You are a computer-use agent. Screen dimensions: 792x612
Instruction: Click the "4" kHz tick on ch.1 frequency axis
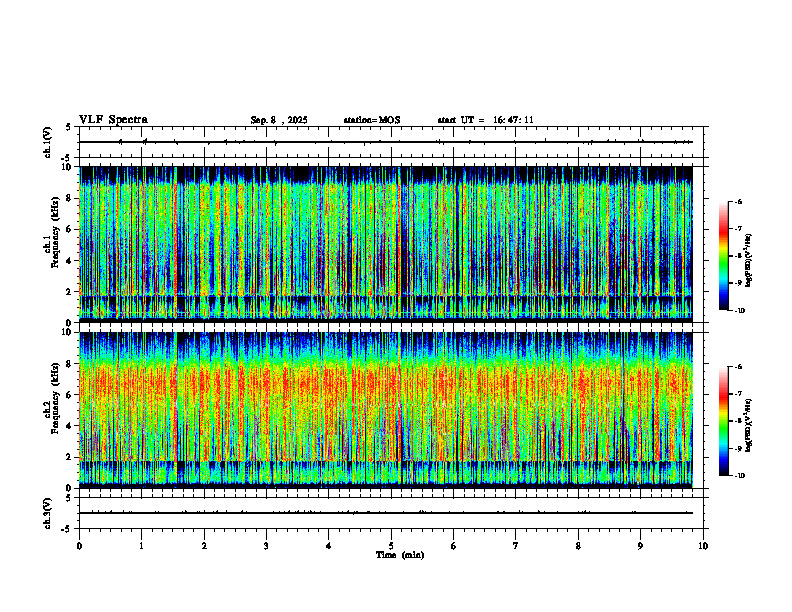point(70,261)
